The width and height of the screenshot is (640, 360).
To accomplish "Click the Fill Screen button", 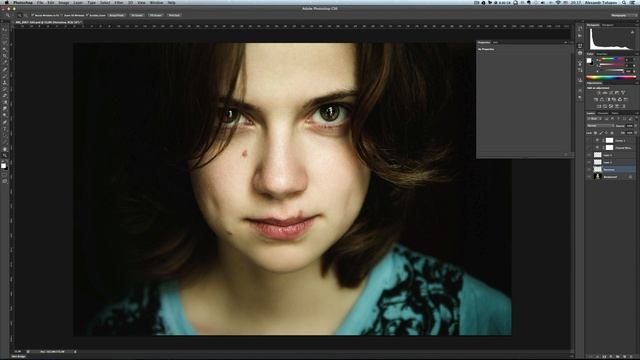I will pyautogui.click(x=156, y=15).
